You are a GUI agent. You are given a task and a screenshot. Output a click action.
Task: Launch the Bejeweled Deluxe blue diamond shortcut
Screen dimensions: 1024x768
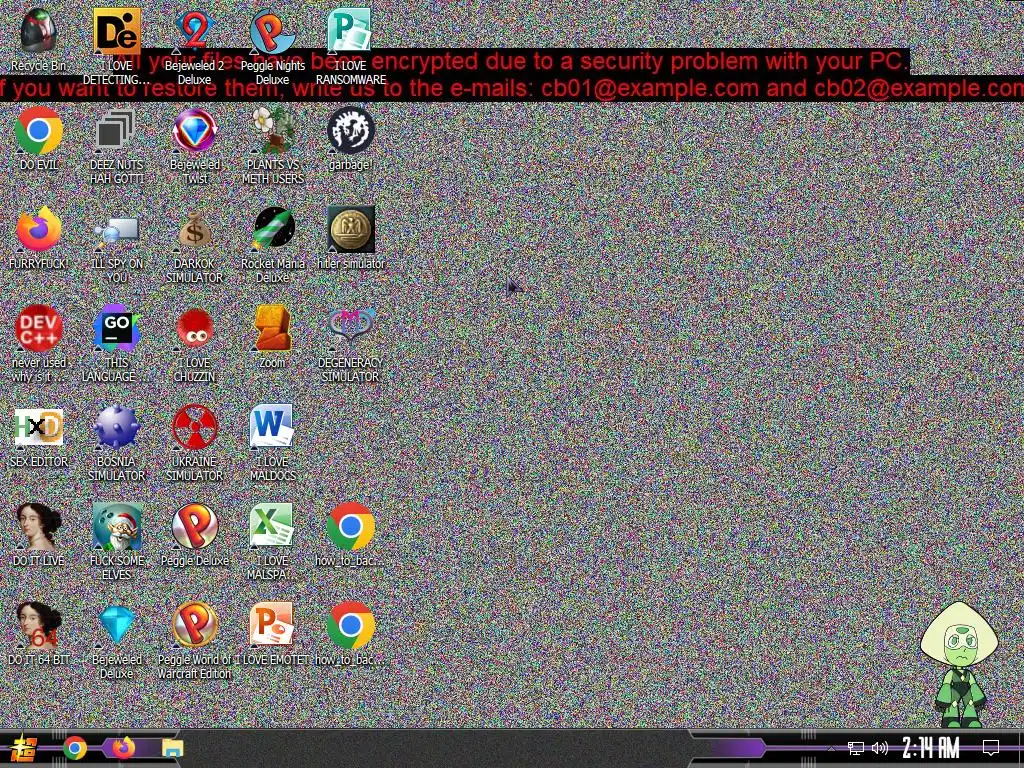117,625
